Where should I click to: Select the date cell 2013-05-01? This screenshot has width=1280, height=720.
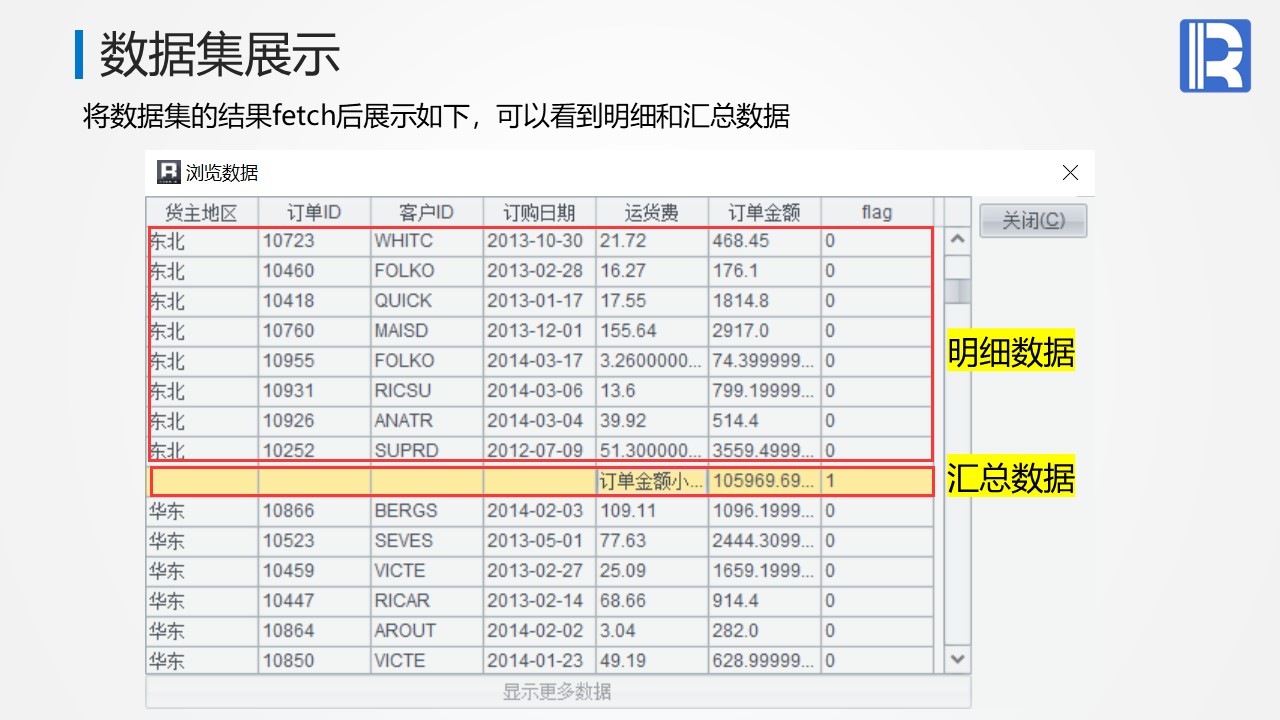click(540, 541)
